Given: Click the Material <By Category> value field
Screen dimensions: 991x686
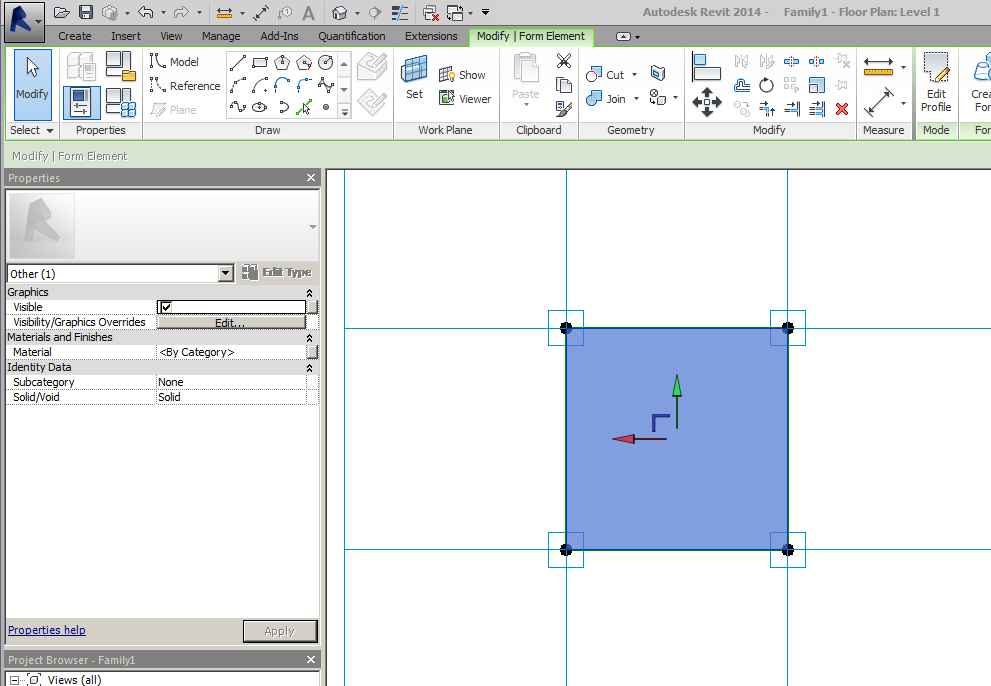Looking at the screenshot, I should (x=230, y=352).
